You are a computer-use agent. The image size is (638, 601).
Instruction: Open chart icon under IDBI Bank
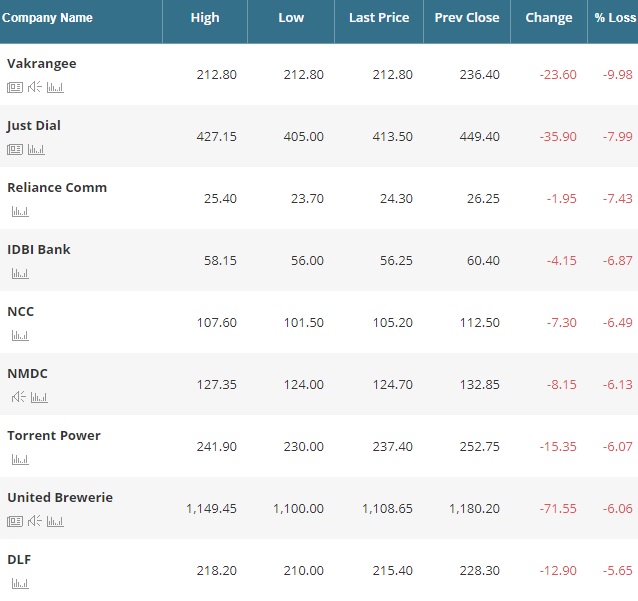20,273
